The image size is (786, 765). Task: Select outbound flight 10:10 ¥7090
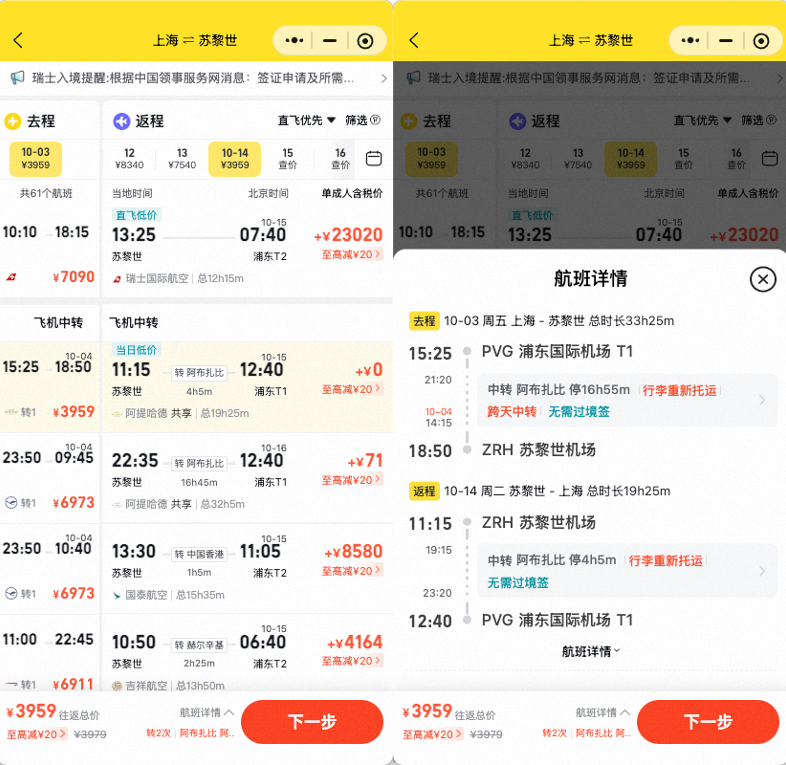tap(49, 252)
